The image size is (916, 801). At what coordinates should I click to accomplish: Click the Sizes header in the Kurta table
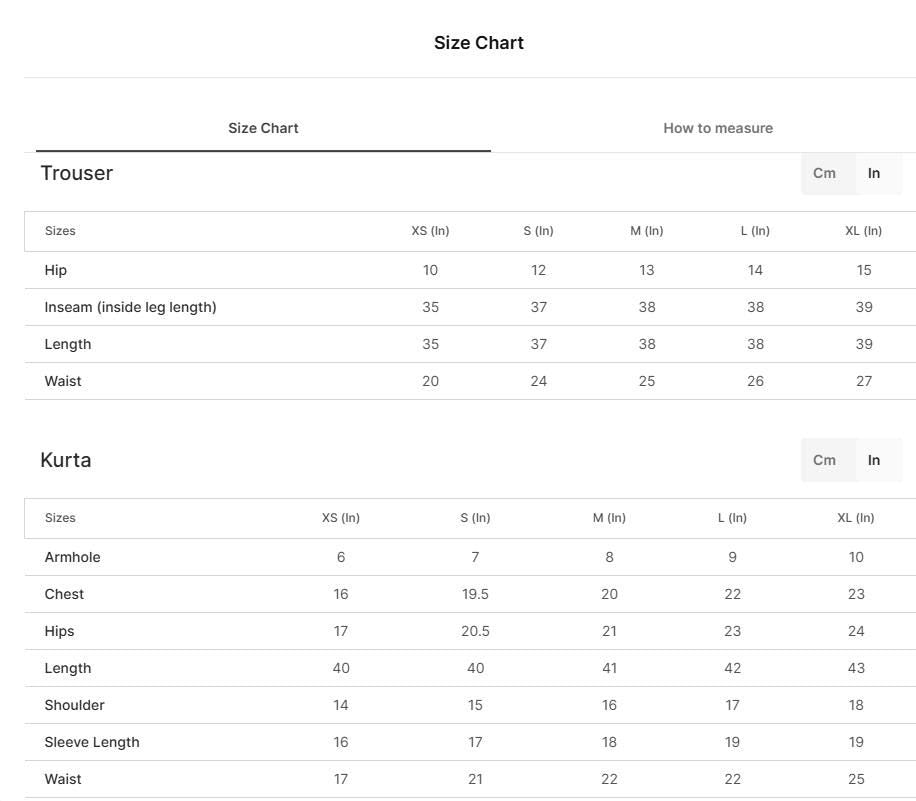click(60, 518)
